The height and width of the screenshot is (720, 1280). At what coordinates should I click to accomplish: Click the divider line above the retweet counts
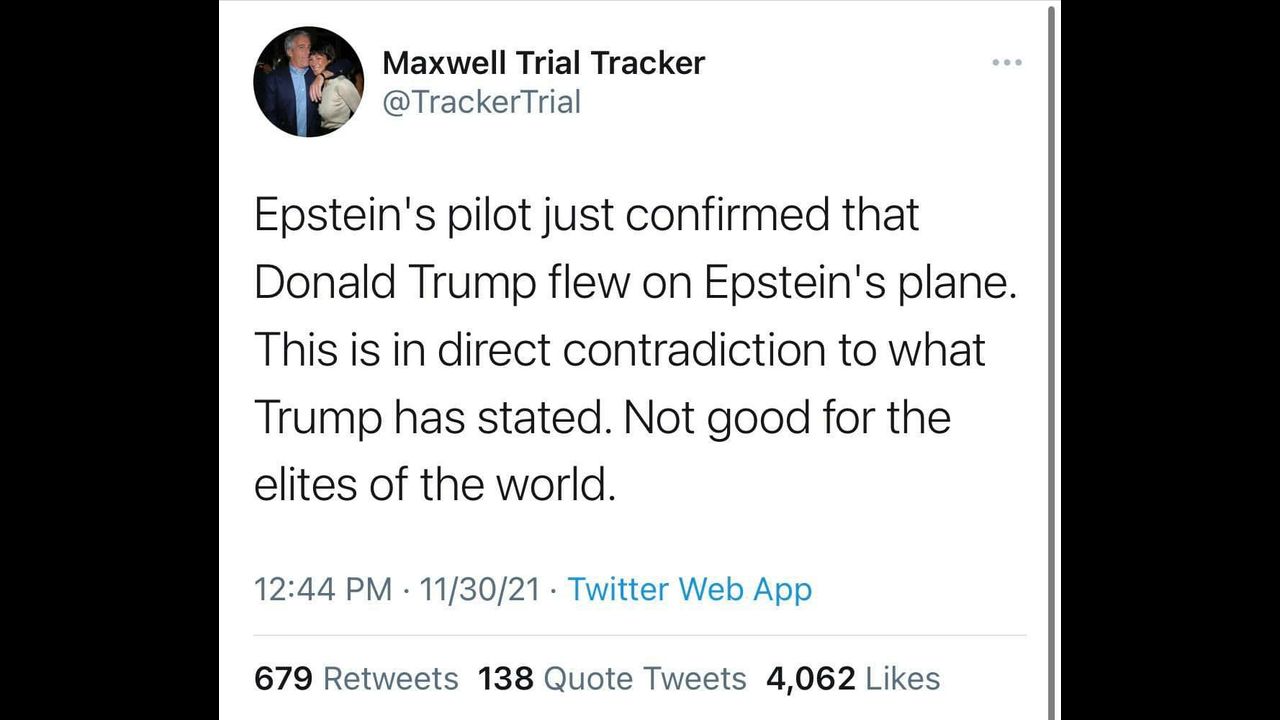click(x=640, y=635)
